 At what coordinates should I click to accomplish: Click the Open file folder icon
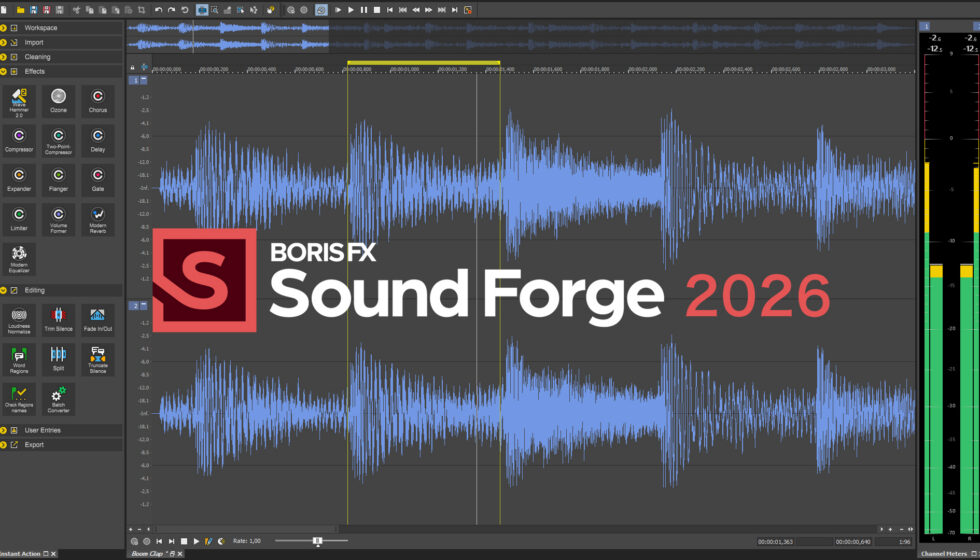(21, 10)
